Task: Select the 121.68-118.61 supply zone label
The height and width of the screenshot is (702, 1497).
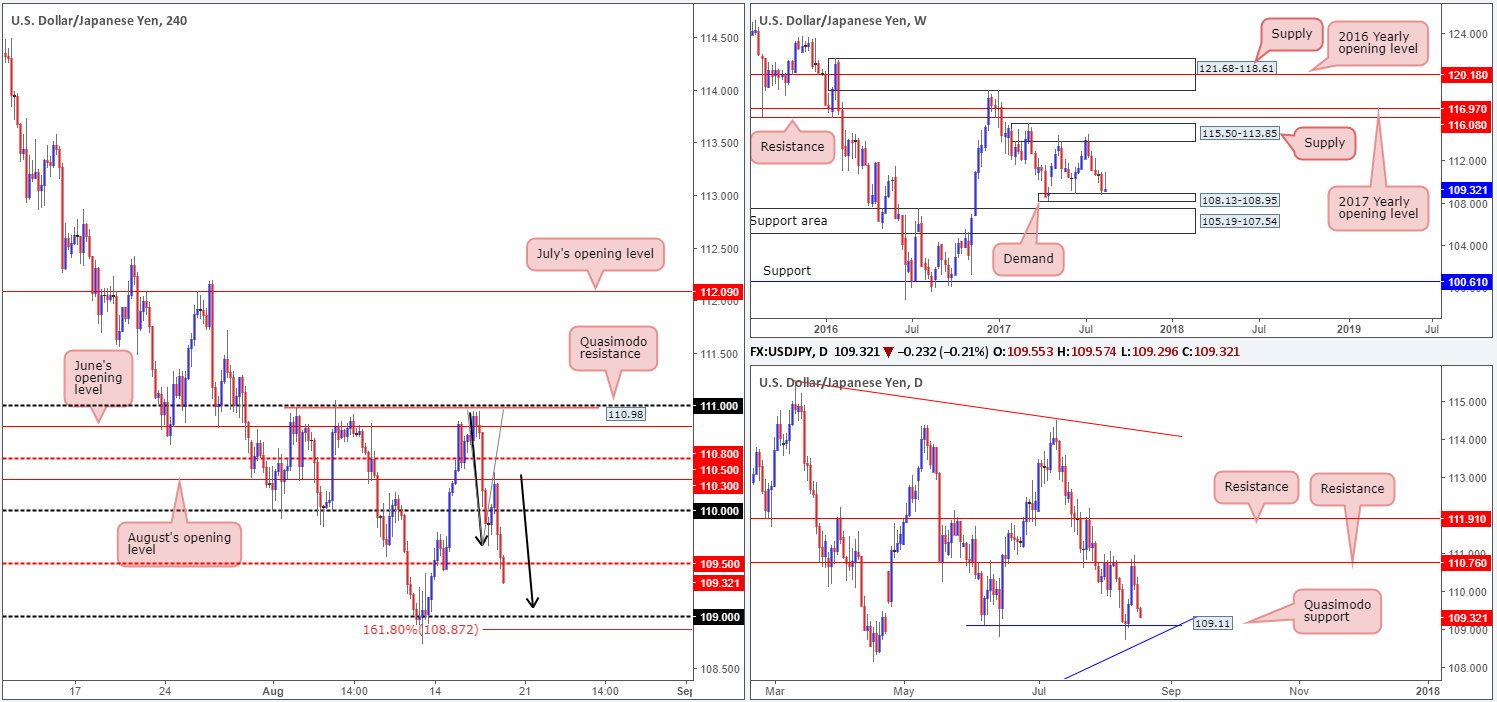Action: (x=1236, y=67)
